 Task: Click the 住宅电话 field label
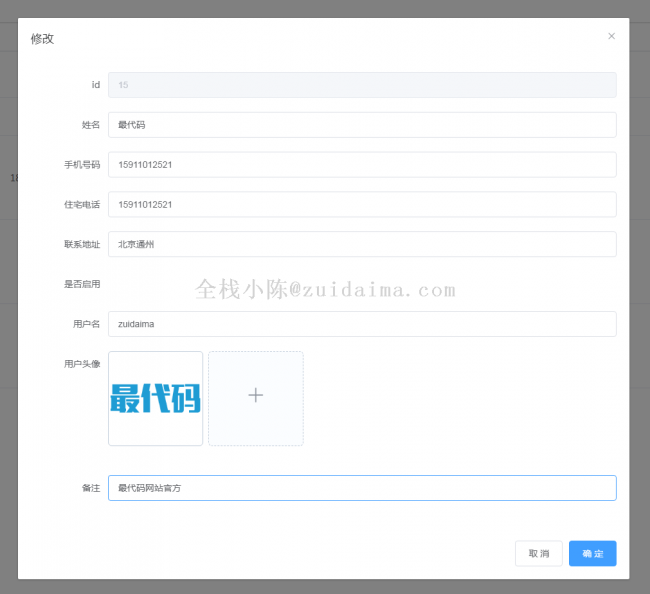(82, 205)
